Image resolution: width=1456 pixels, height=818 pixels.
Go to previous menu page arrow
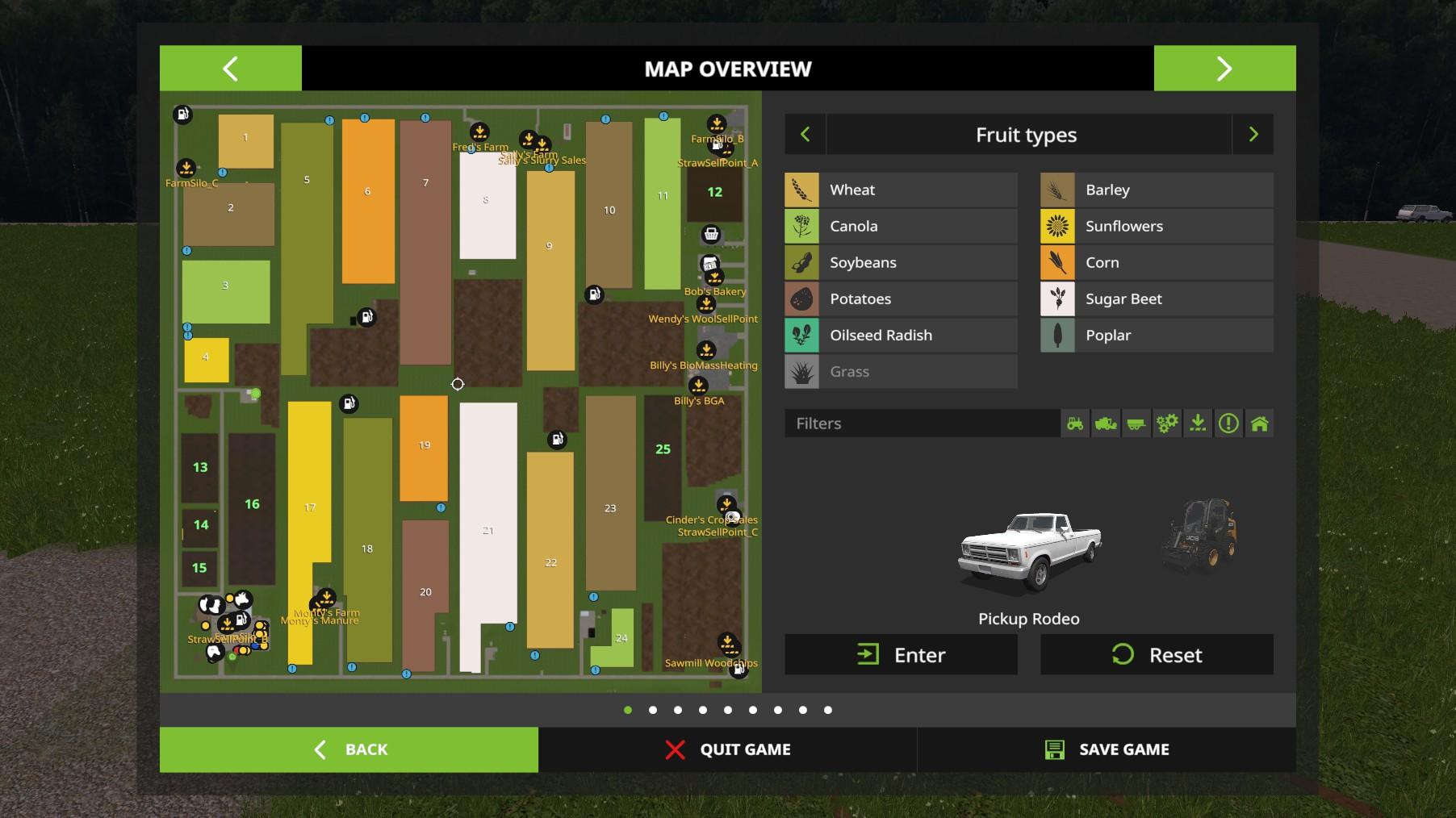point(230,69)
